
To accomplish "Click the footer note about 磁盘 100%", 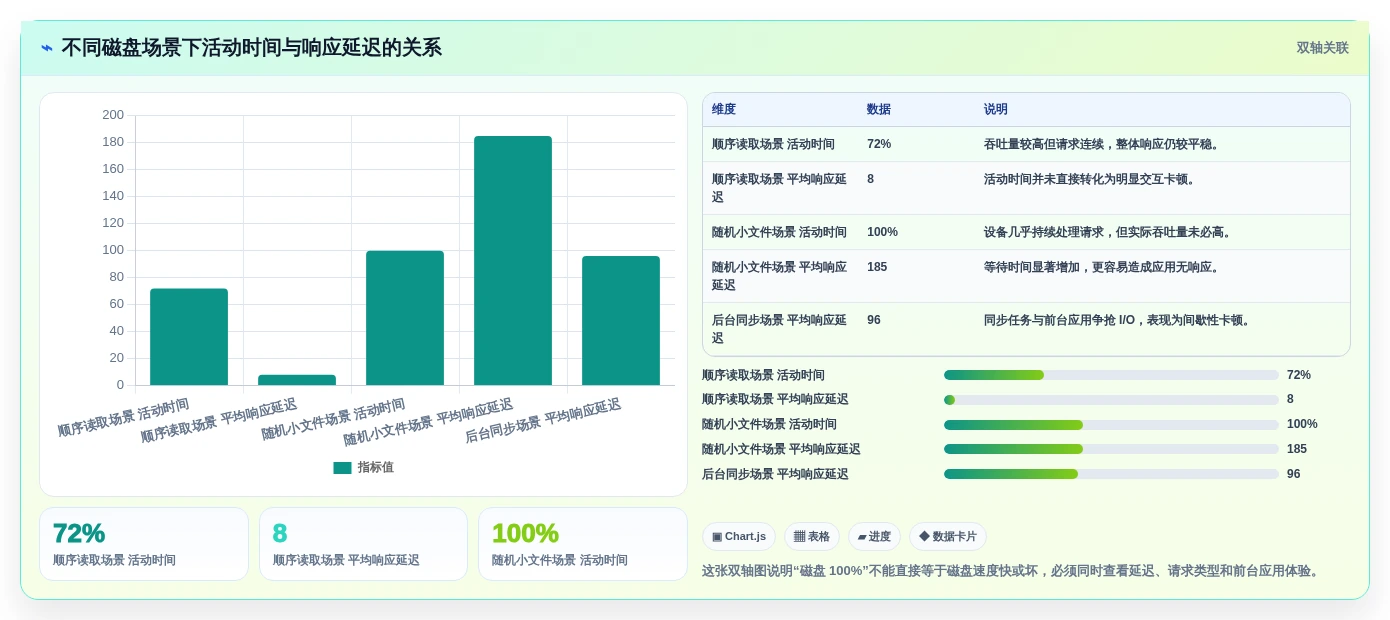I will (x=1013, y=572).
